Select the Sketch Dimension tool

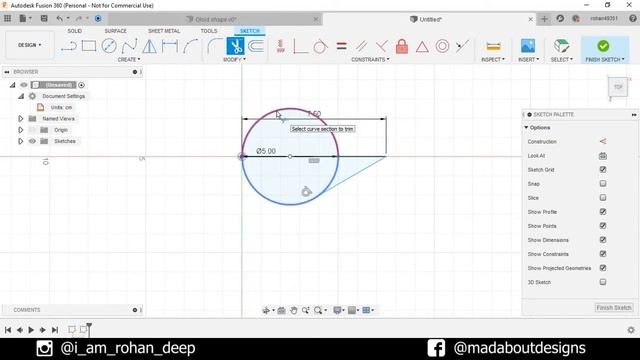[170, 46]
